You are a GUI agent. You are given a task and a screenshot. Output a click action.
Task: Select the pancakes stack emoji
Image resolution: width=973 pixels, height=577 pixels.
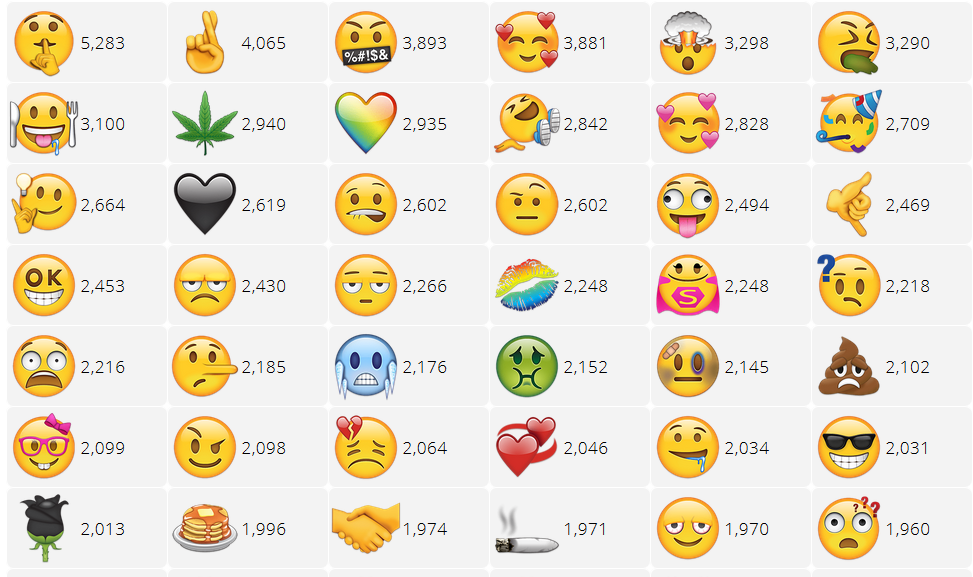click(x=205, y=528)
